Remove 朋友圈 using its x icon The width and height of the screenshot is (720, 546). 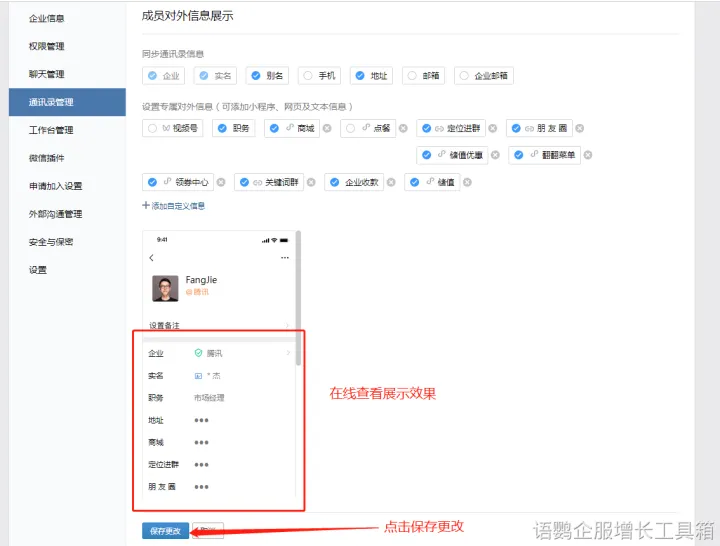(579, 128)
